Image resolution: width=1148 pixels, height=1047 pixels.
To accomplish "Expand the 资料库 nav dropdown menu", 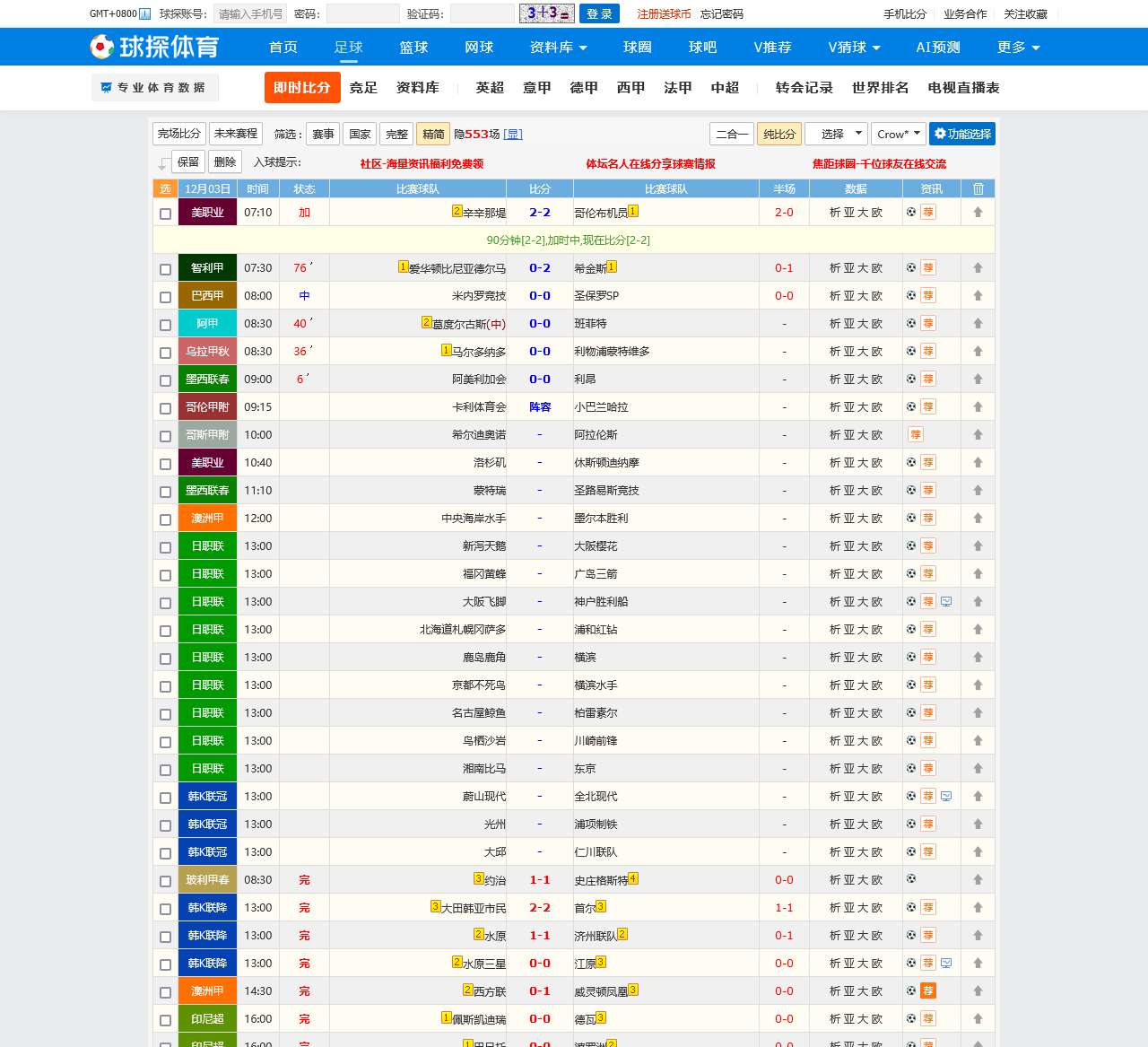I will point(558,47).
